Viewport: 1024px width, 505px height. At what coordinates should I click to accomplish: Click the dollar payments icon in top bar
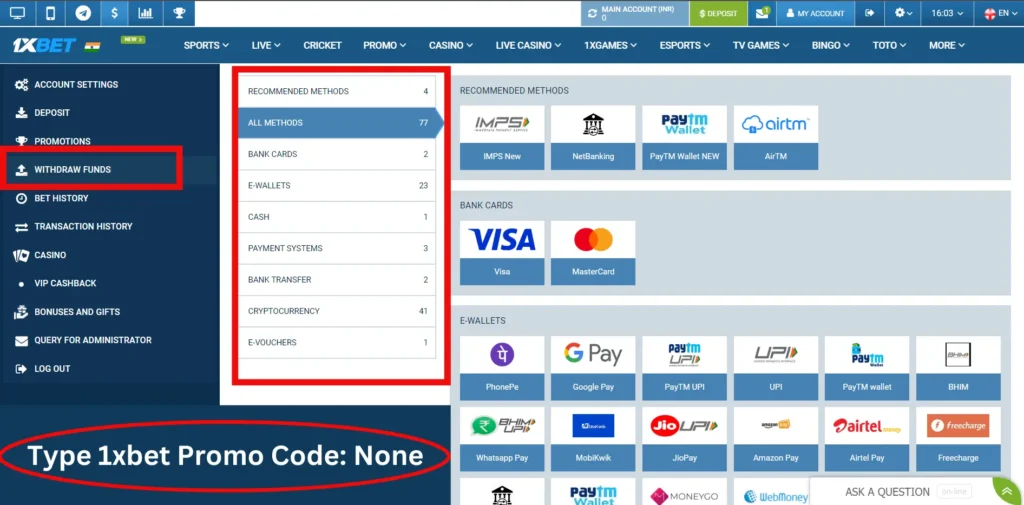(114, 13)
